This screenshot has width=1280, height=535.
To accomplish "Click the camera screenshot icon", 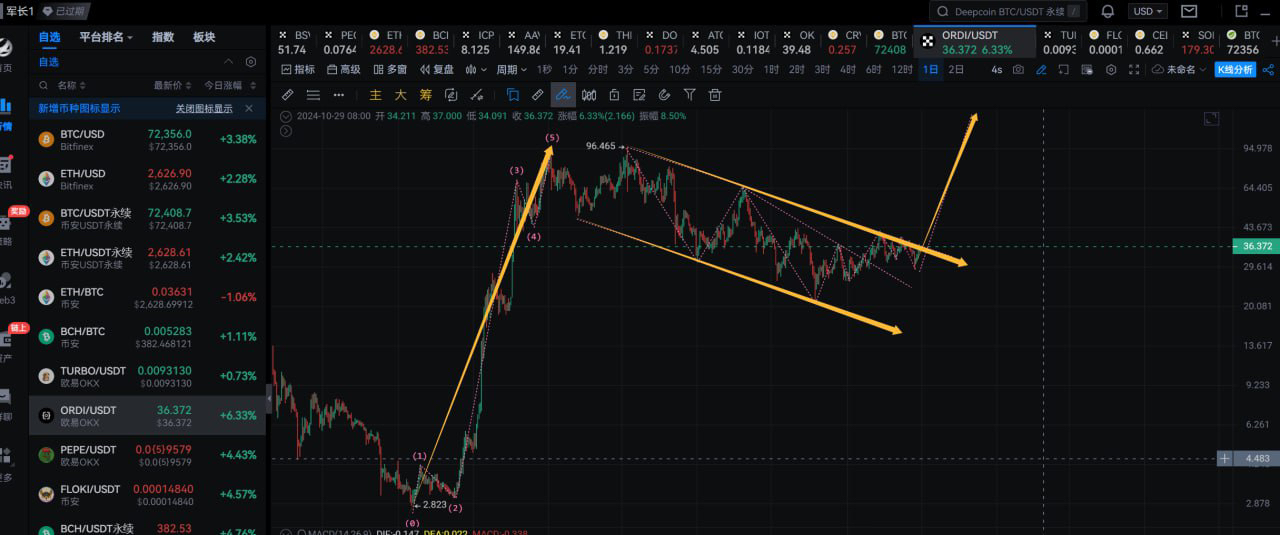I will pyautogui.click(x=1018, y=70).
